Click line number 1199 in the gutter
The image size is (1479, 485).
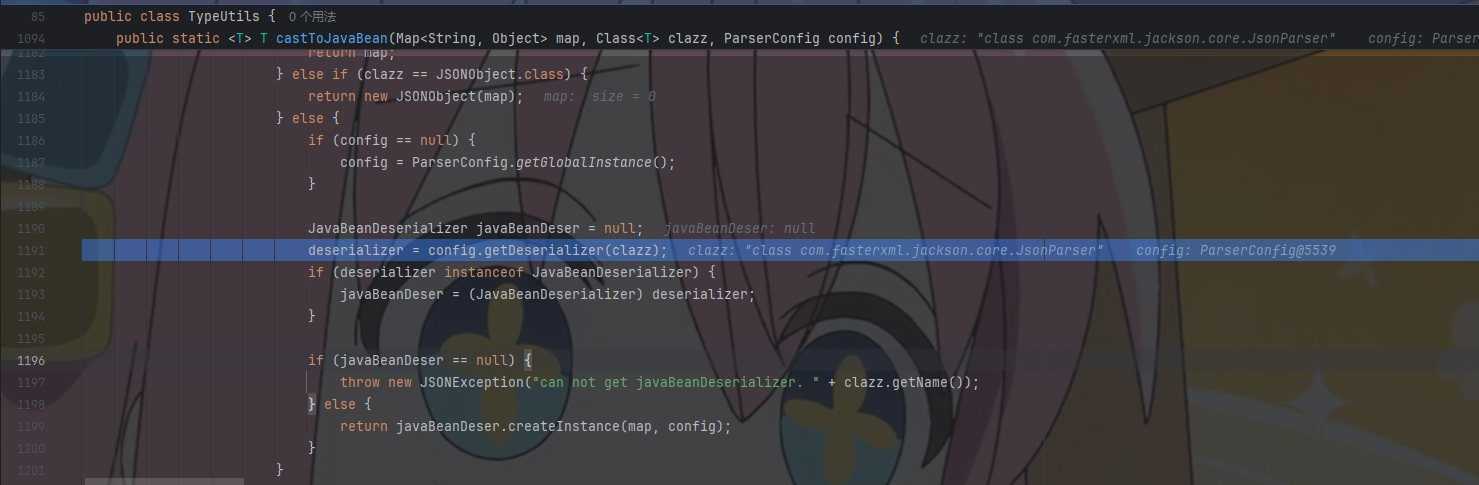click(30, 426)
